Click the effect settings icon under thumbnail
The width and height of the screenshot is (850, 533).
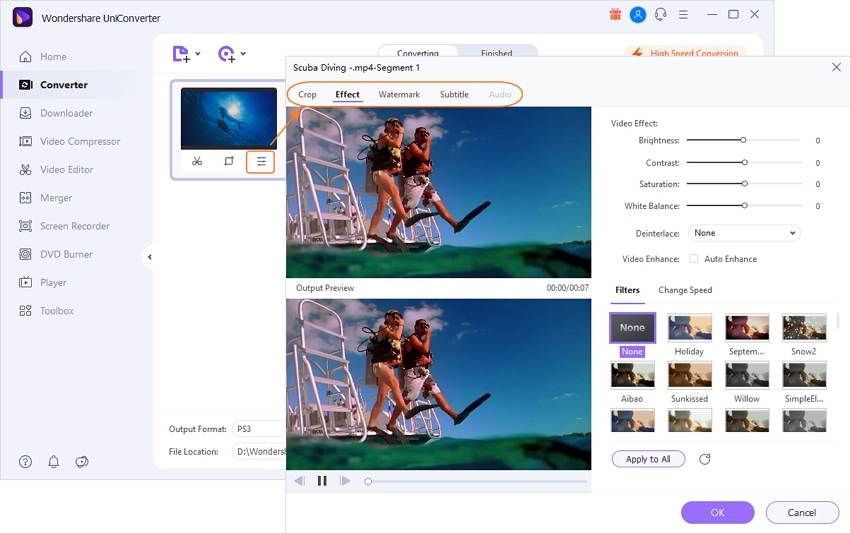tap(261, 162)
